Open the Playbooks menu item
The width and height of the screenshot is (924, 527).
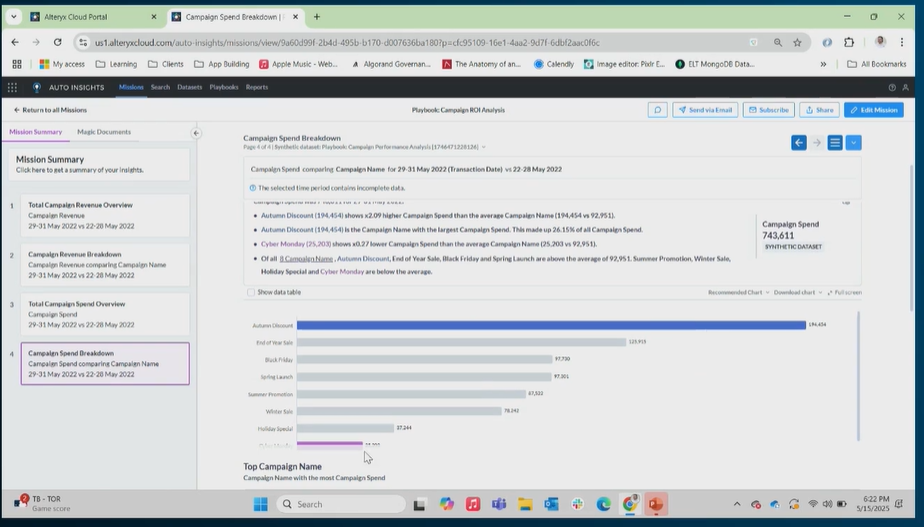click(x=224, y=87)
